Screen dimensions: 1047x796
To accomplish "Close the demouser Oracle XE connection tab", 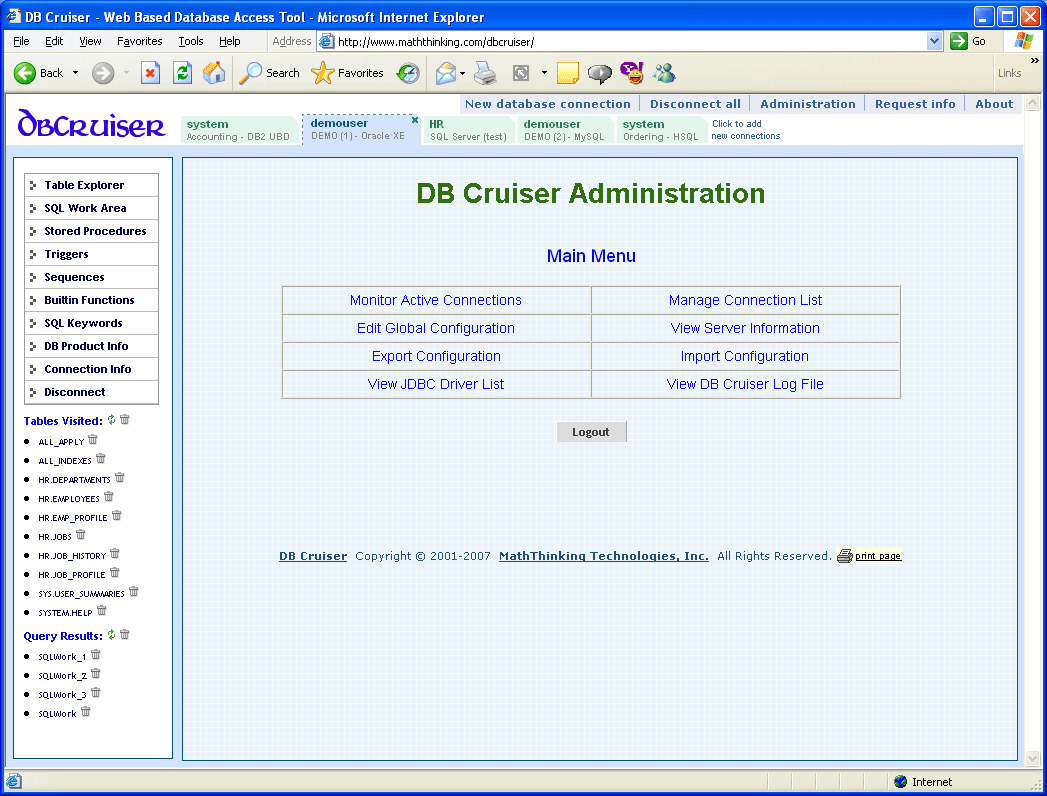I will [x=414, y=120].
